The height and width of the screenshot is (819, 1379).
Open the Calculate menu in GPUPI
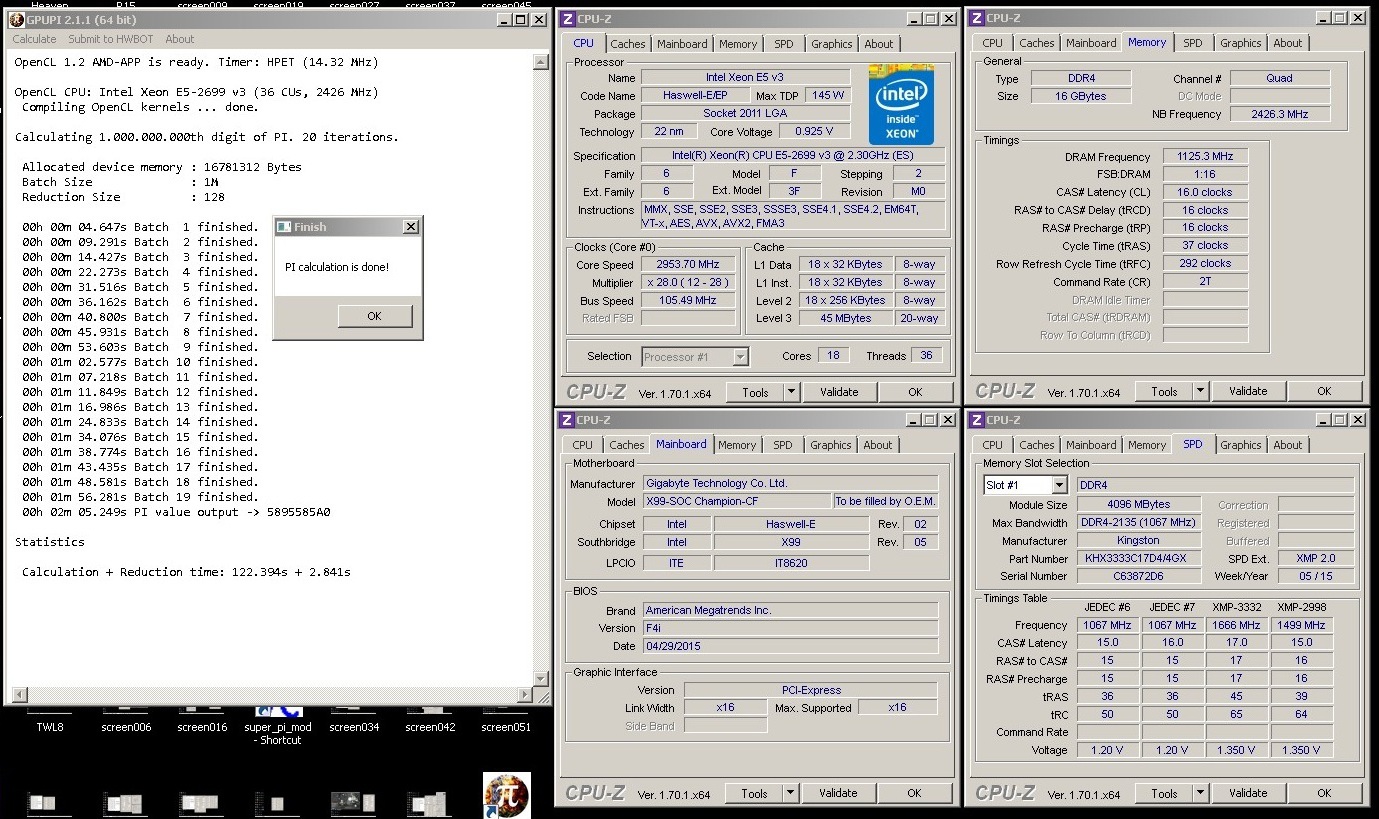click(x=34, y=39)
